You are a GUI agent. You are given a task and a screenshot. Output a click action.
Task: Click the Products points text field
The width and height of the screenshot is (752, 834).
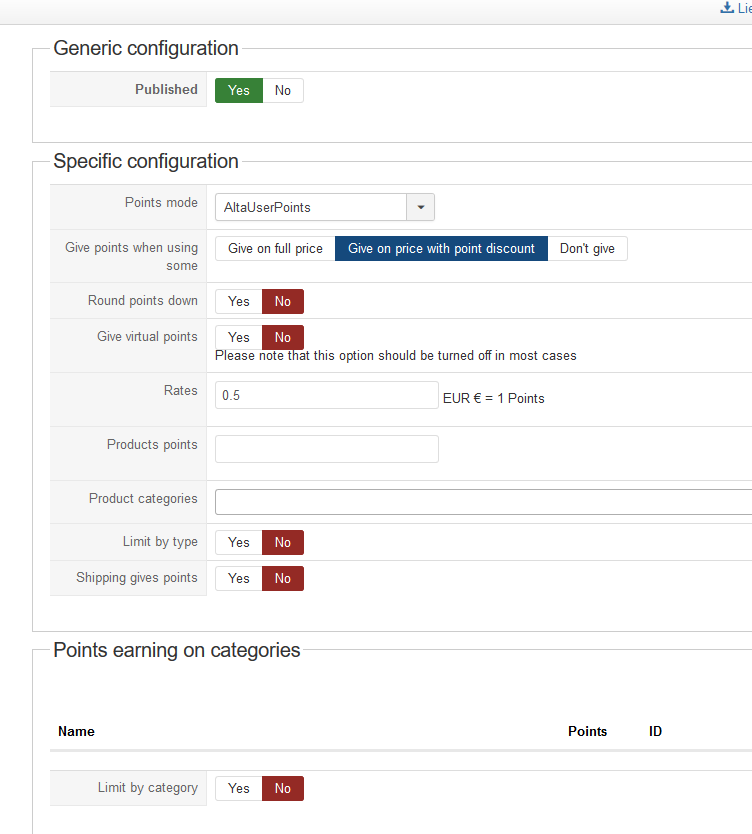[x=327, y=449]
